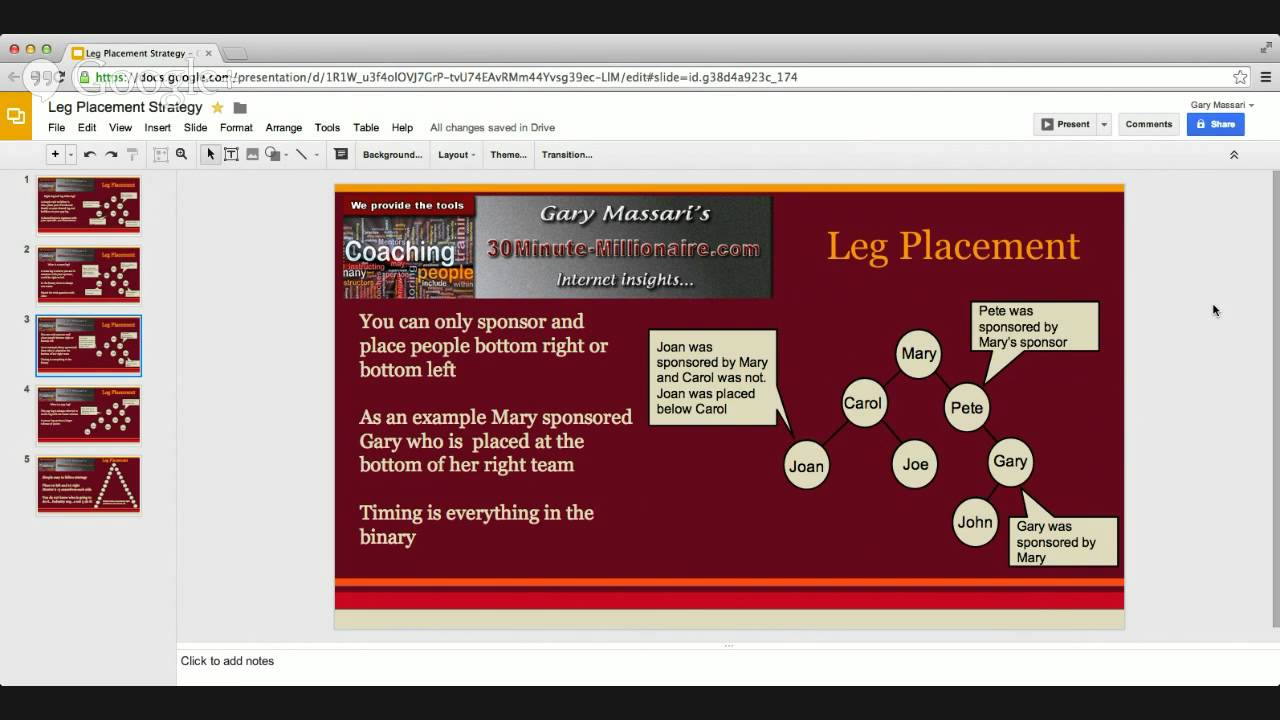The image size is (1280, 720).
Task: Collapse the menus with double chevron
Action: tap(1234, 155)
